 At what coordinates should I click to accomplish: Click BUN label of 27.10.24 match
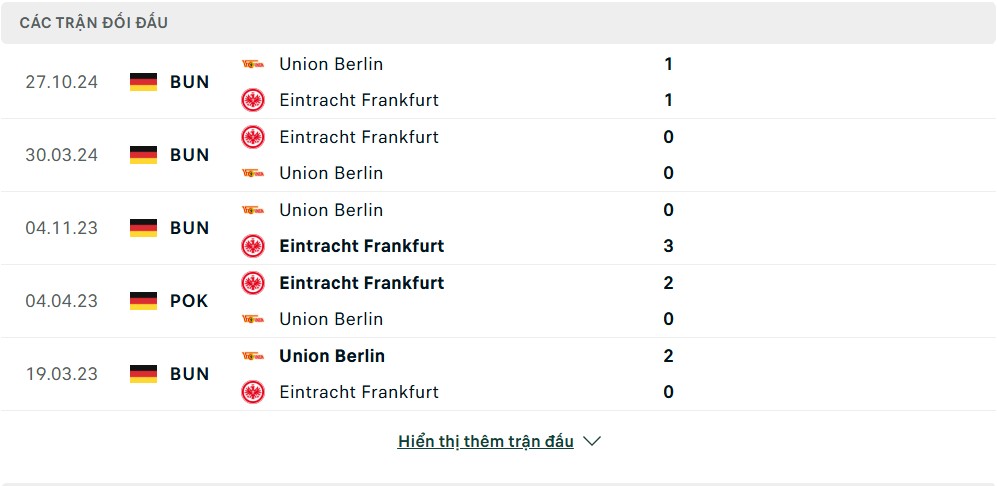189,82
